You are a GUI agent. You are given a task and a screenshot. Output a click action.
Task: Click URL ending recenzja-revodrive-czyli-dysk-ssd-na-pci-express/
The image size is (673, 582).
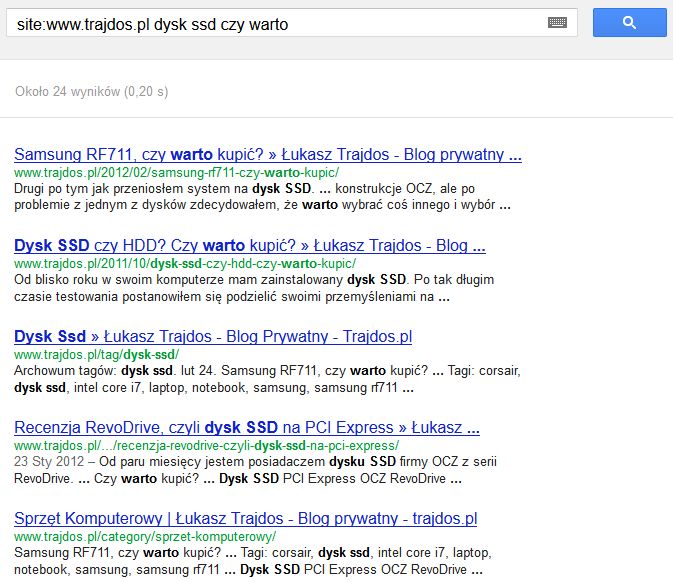pyautogui.click(x=206, y=446)
